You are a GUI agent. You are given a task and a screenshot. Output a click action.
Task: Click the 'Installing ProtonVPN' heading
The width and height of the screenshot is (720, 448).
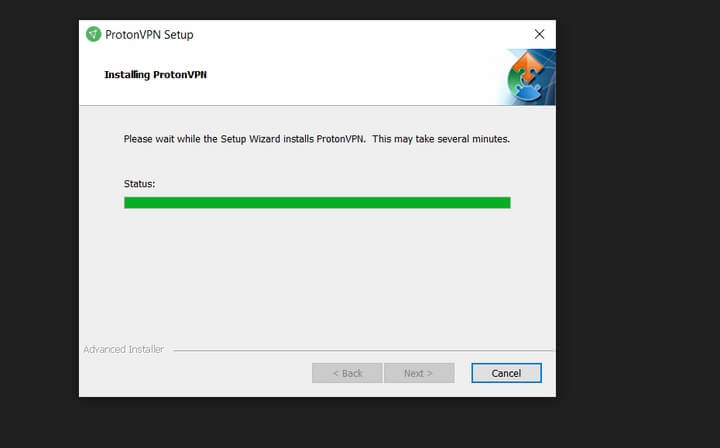pyautogui.click(x=155, y=74)
